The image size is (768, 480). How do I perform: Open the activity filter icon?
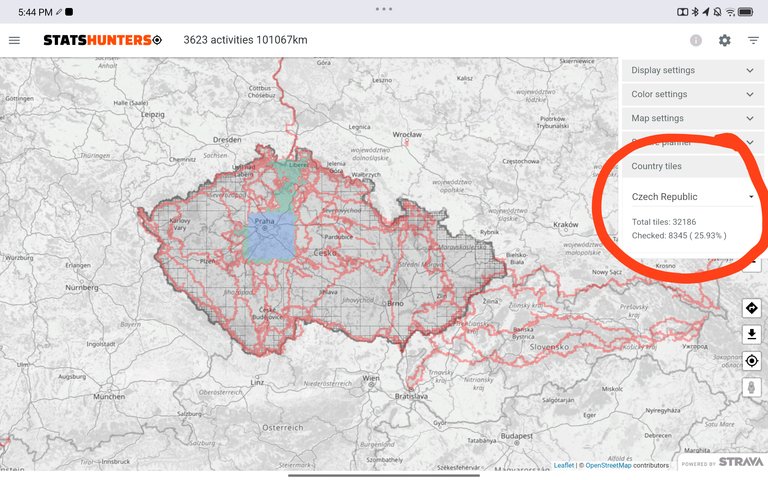(753, 40)
